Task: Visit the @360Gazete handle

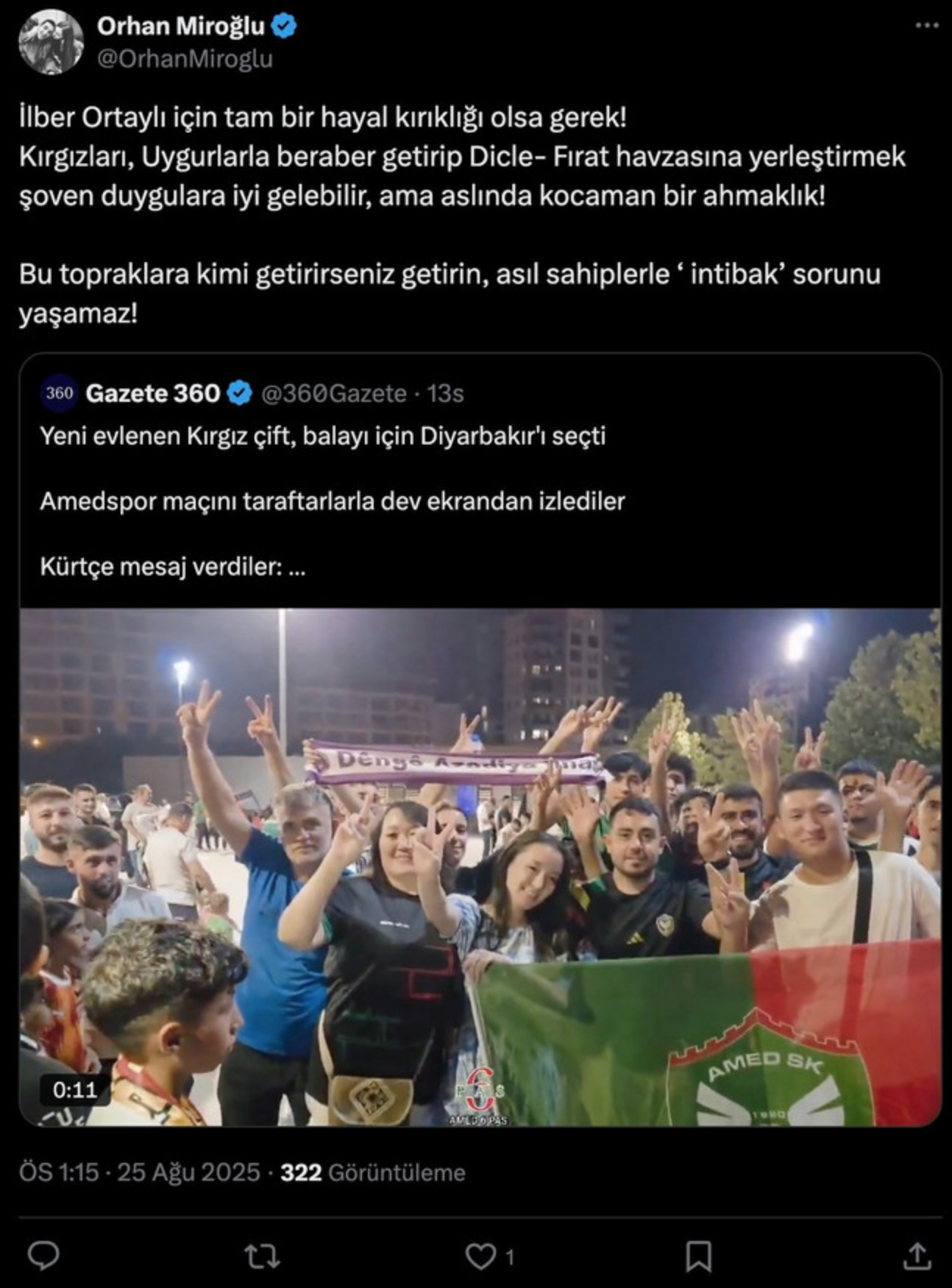Action: tap(333, 394)
